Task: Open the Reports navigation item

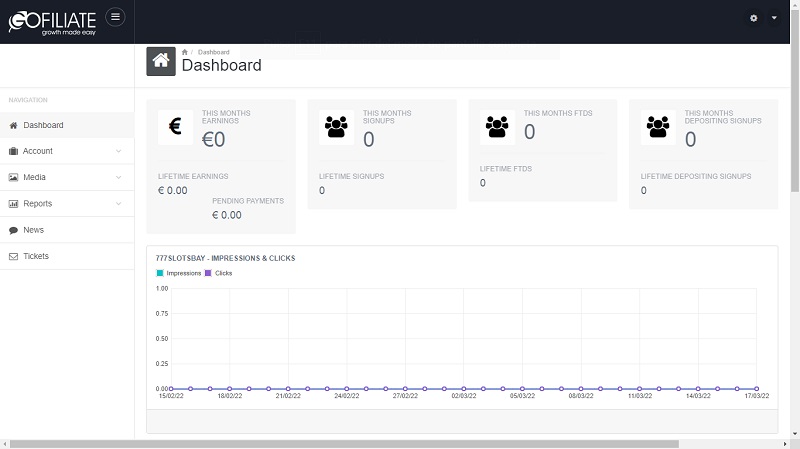Action: point(67,204)
